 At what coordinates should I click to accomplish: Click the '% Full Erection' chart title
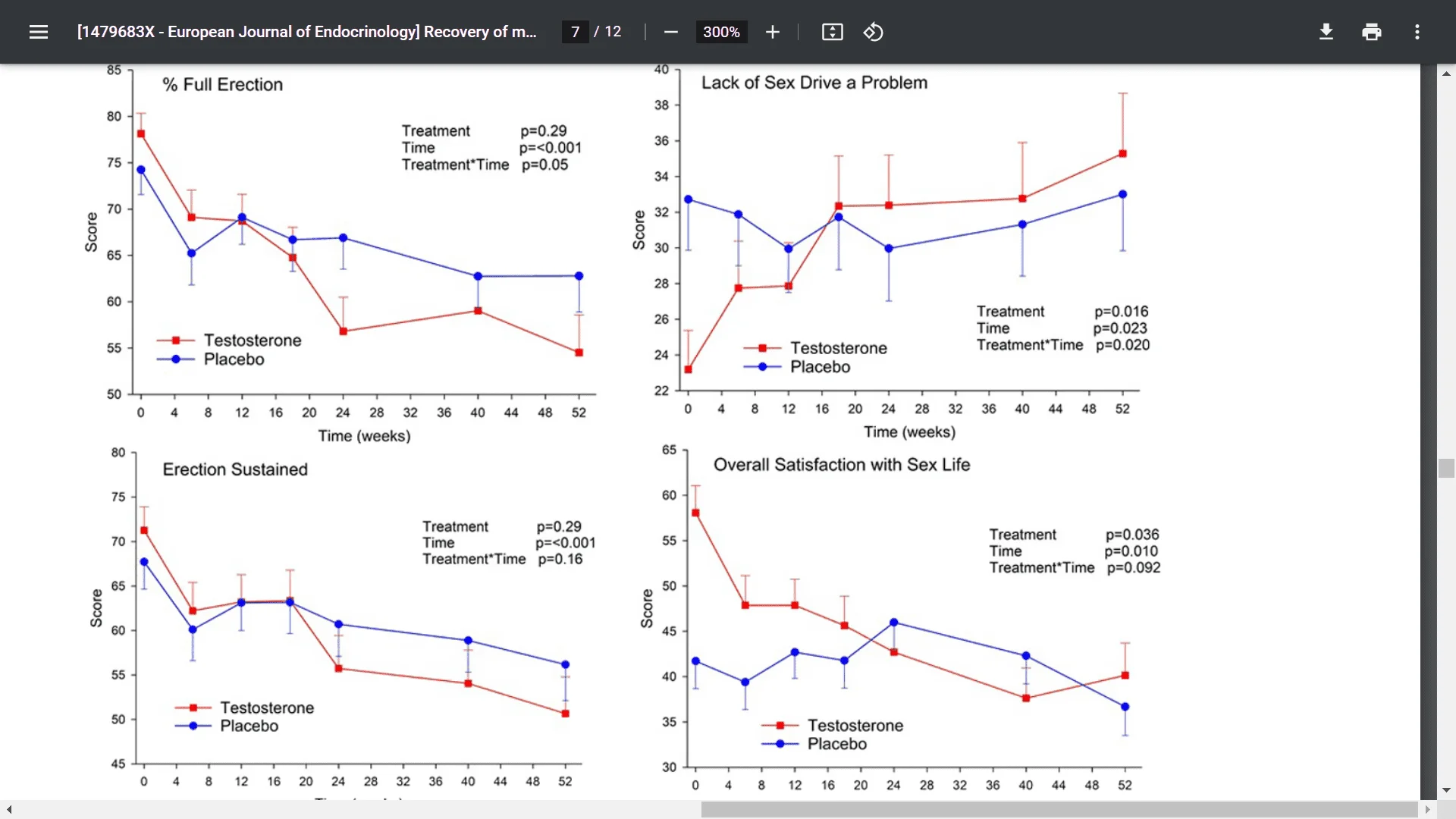tap(222, 84)
